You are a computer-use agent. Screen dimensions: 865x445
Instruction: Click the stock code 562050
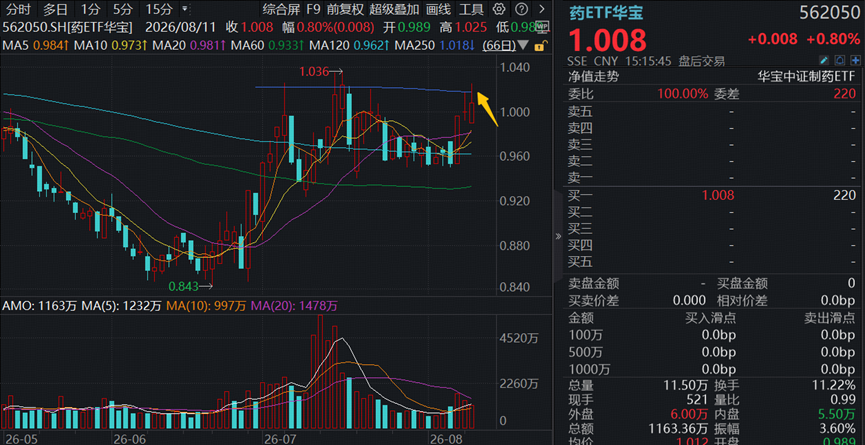tap(829, 13)
